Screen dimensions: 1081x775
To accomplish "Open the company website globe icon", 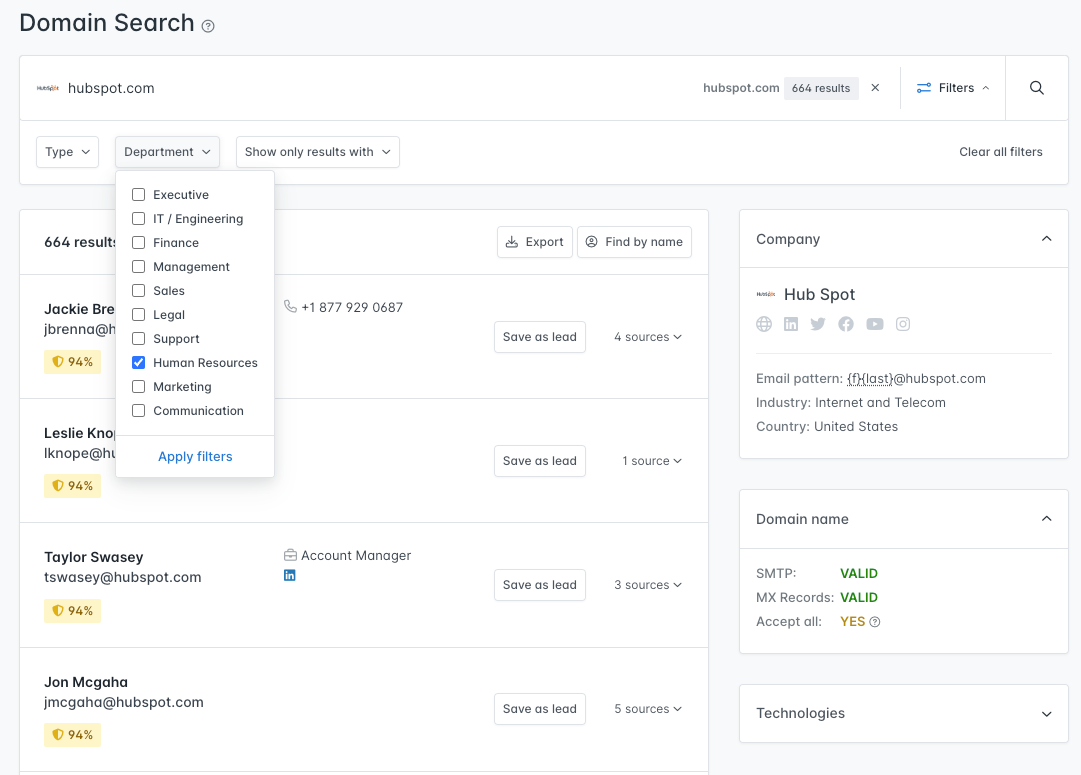I will pos(764,324).
